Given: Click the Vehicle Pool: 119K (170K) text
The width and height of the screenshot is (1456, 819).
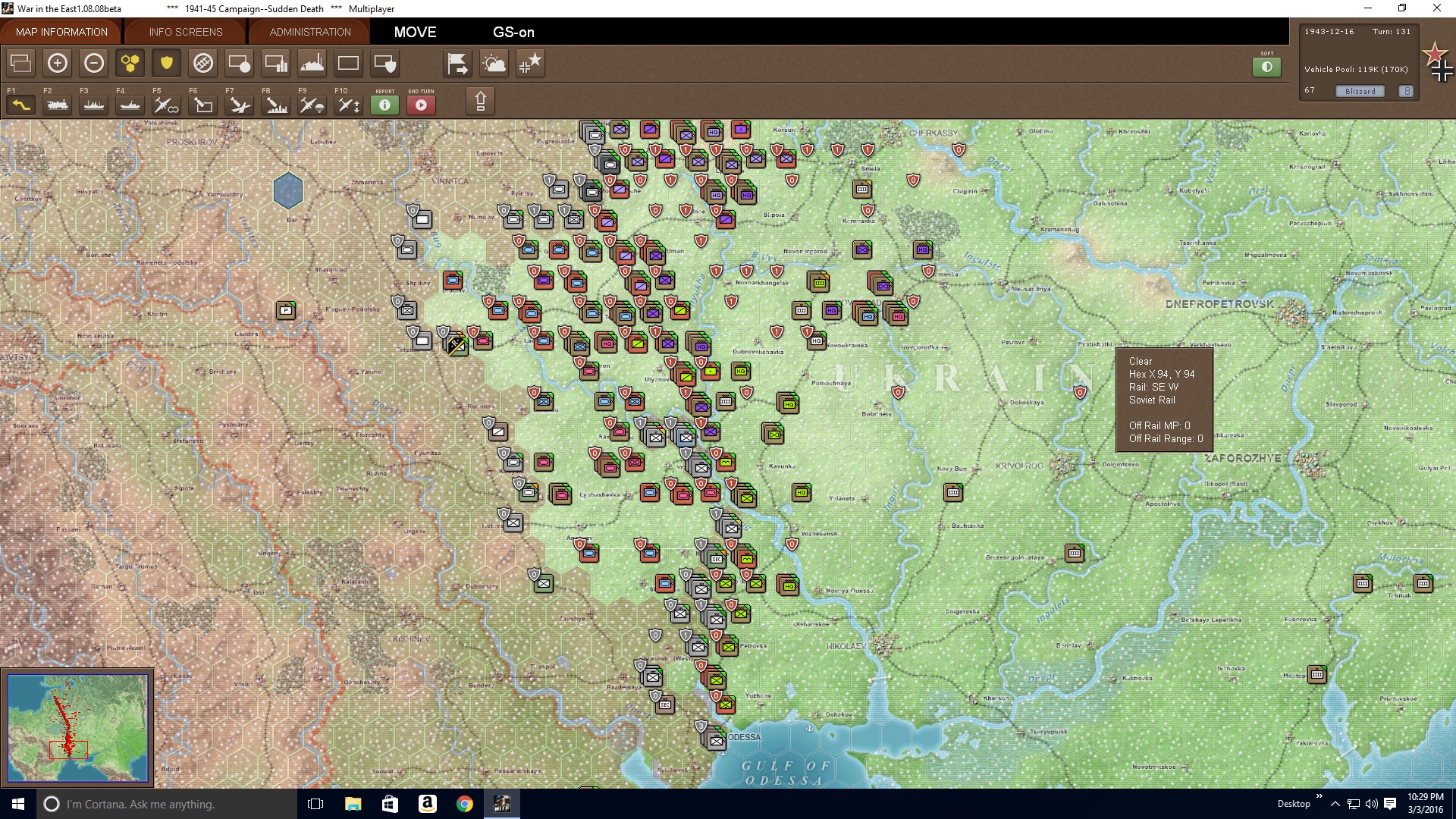Looking at the screenshot, I should coord(1356,69).
